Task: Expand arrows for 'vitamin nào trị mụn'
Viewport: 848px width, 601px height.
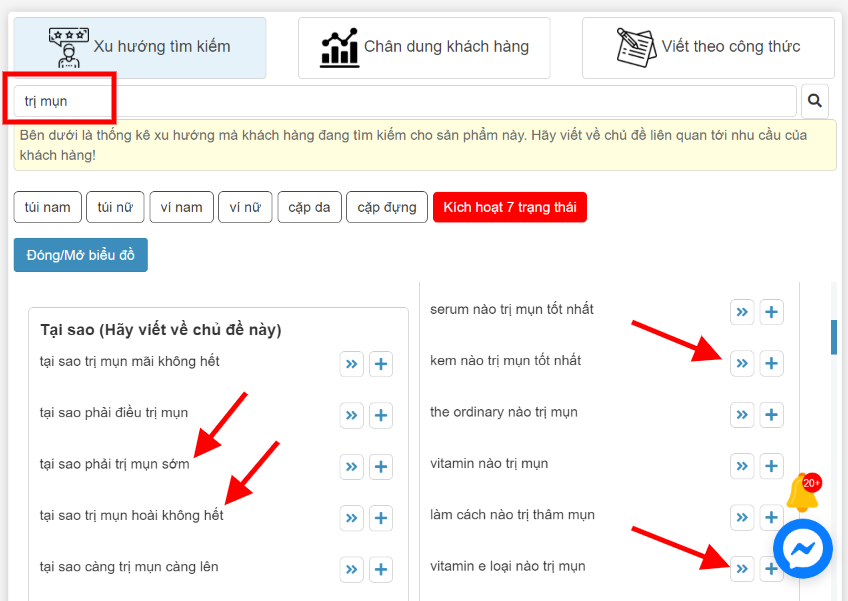Action: click(x=742, y=466)
